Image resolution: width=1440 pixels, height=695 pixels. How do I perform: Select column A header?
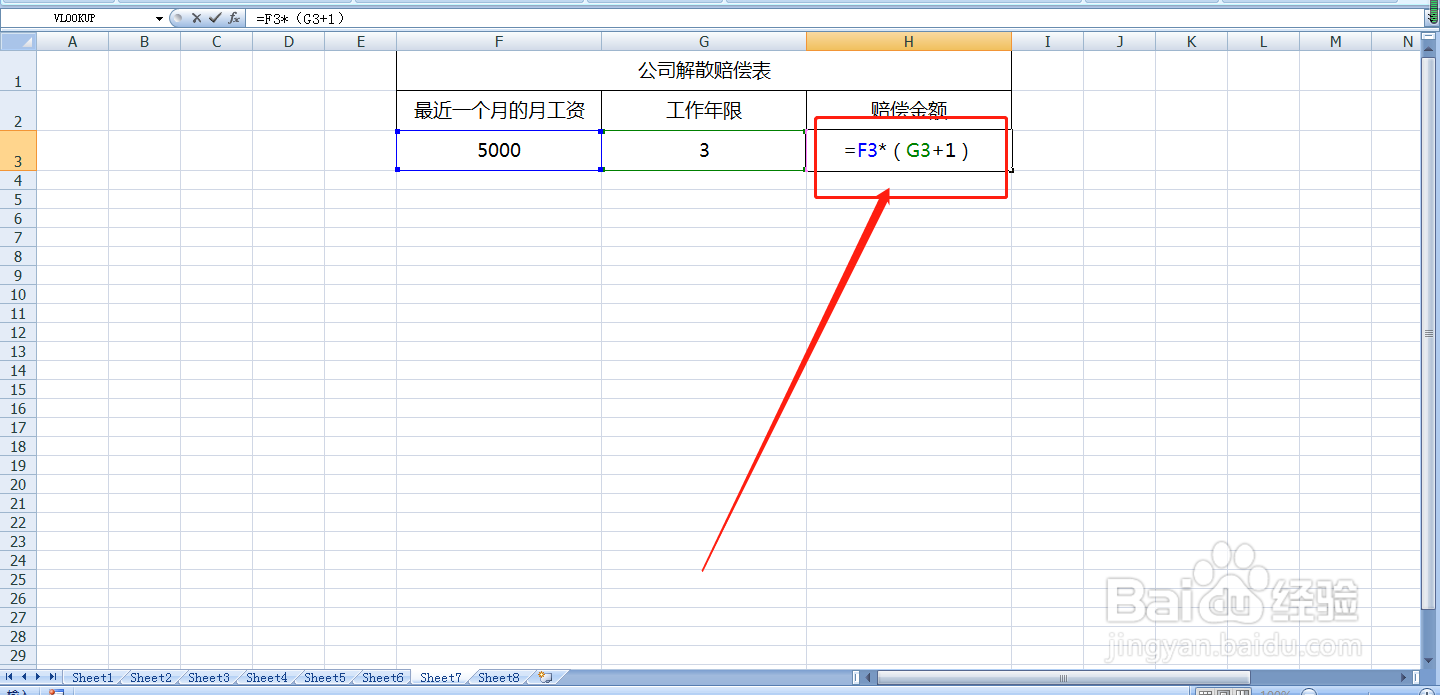click(x=72, y=41)
